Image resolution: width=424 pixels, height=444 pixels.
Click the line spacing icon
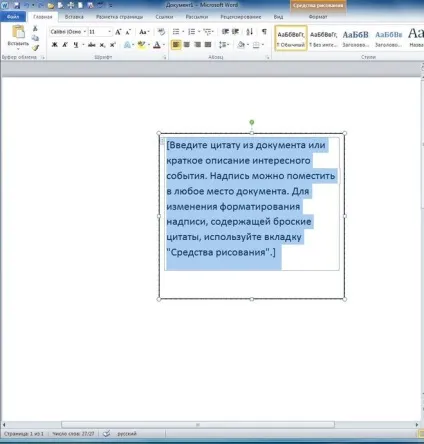click(x=222, y=45)
